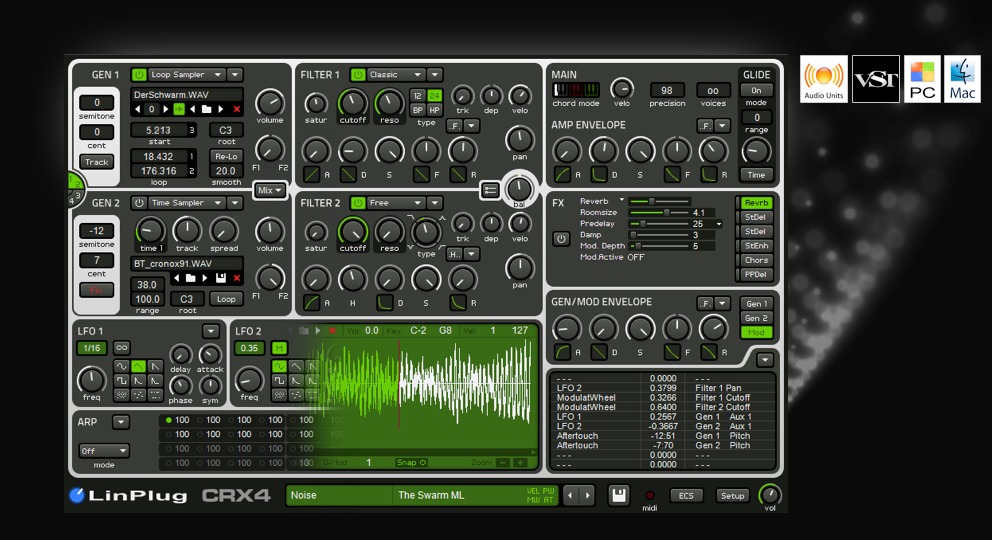Adjust the Predelay slider
Viewport: 992px width, 540px height.
(659, 224)
